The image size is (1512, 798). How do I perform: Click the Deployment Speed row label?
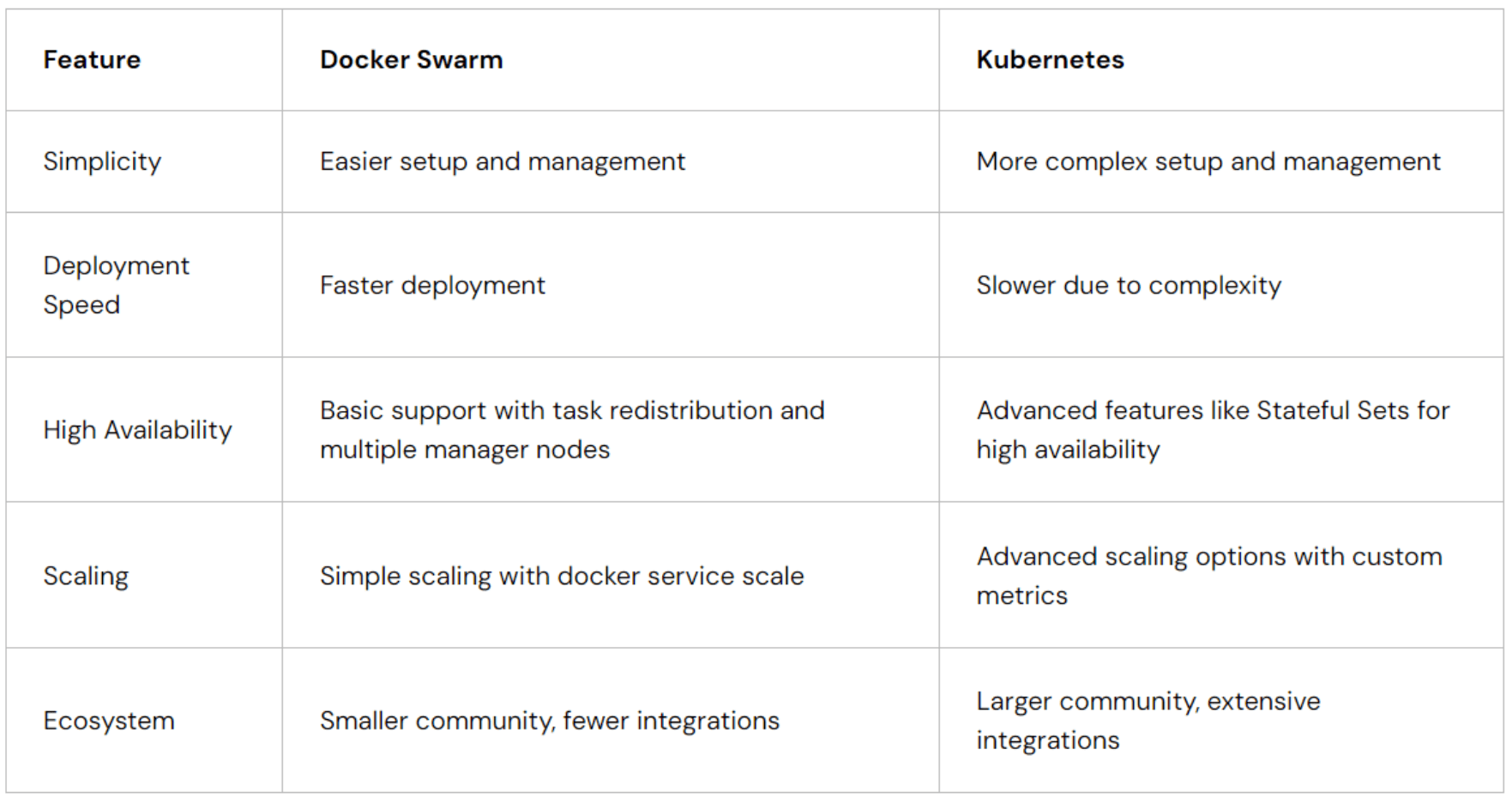(116, 285)
